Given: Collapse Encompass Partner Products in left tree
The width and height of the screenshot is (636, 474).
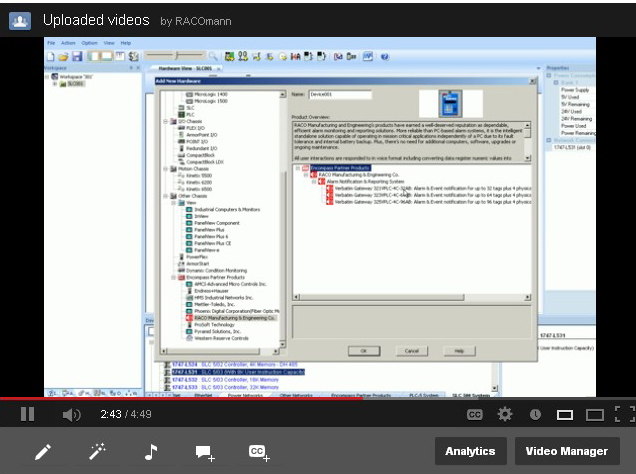Looking at the screenshot, I should click(174, 277).
